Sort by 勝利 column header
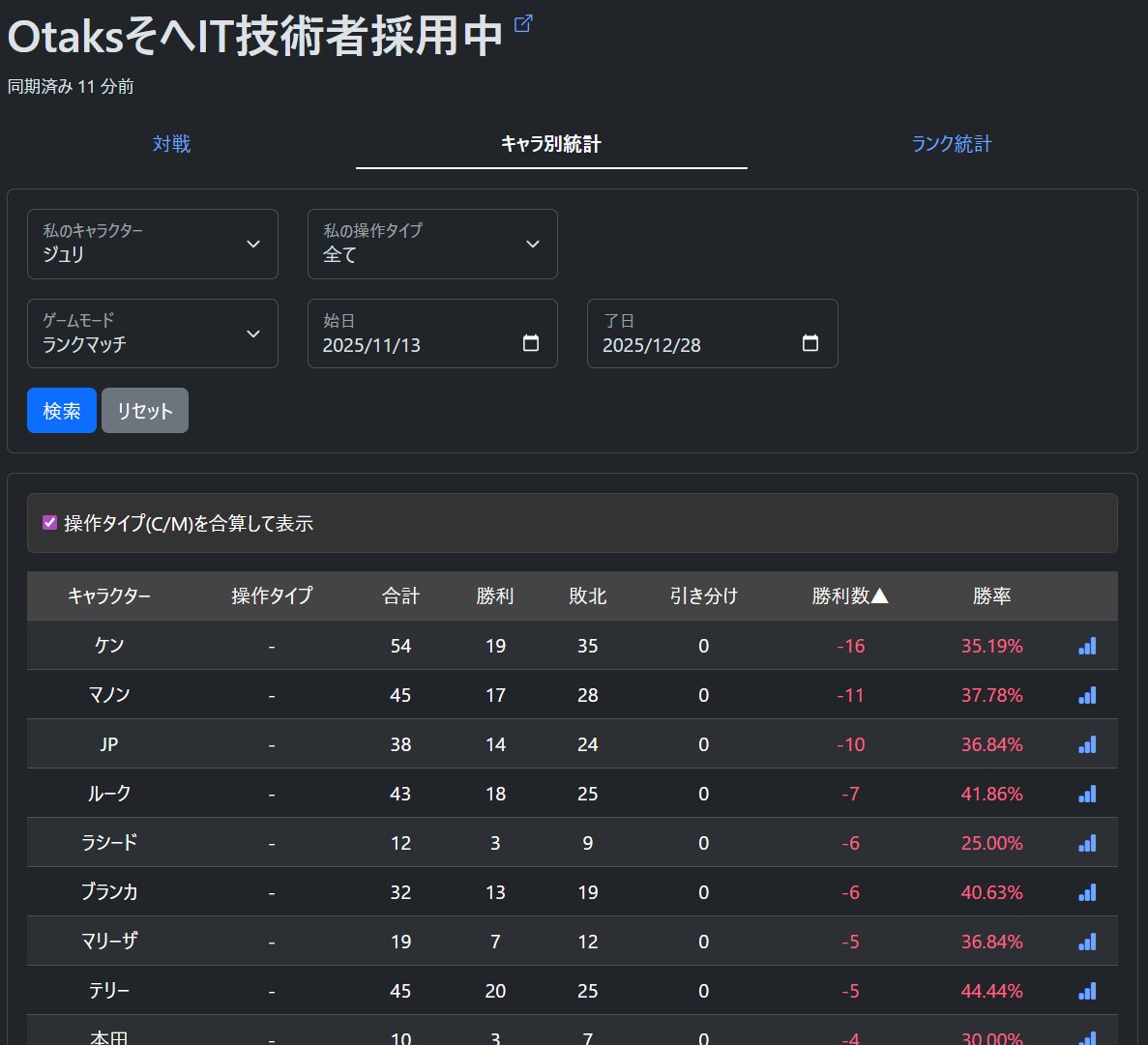Screen dimensions: 1148x1045 495,595
